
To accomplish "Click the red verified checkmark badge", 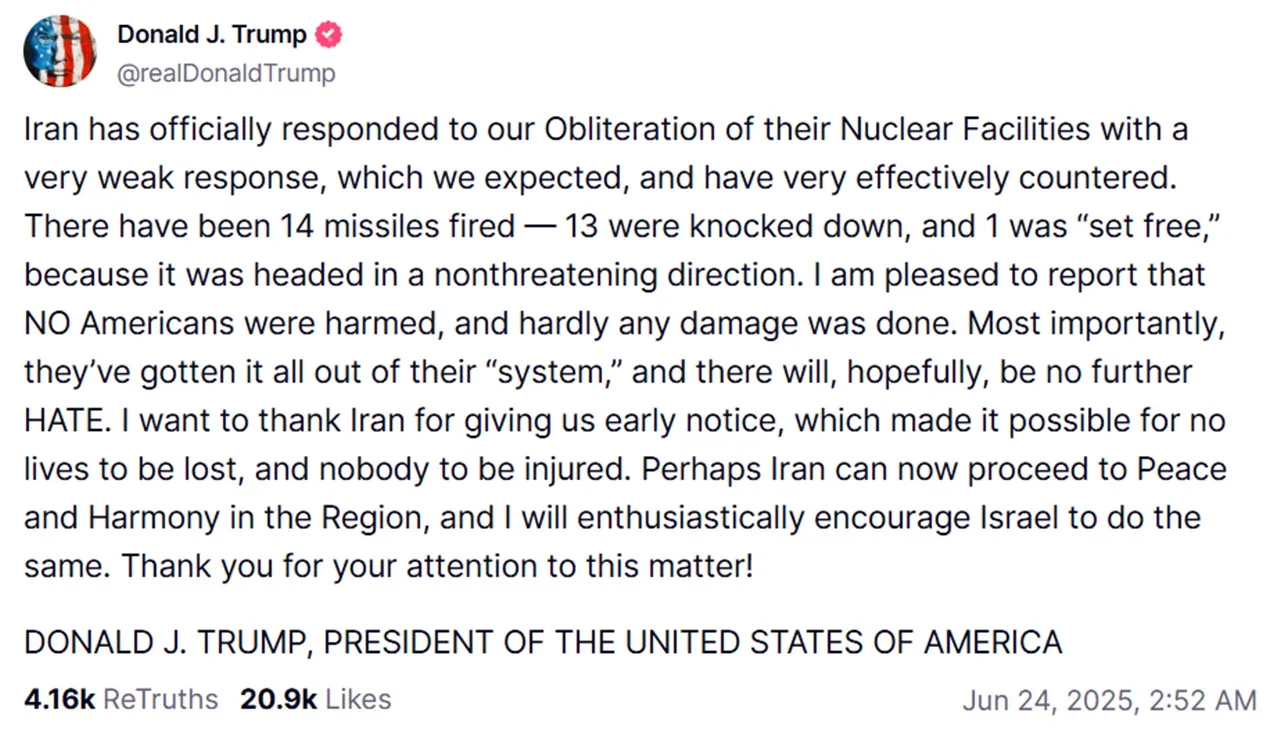I will pos(329,35).
